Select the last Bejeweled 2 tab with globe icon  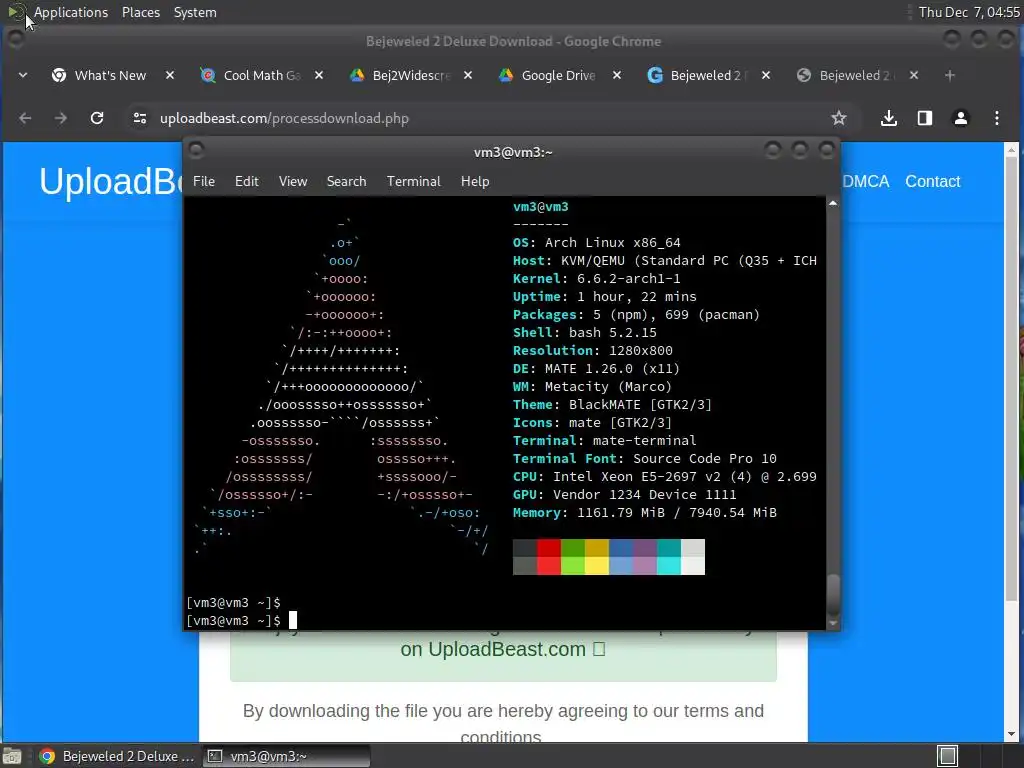tap(845, 75)
